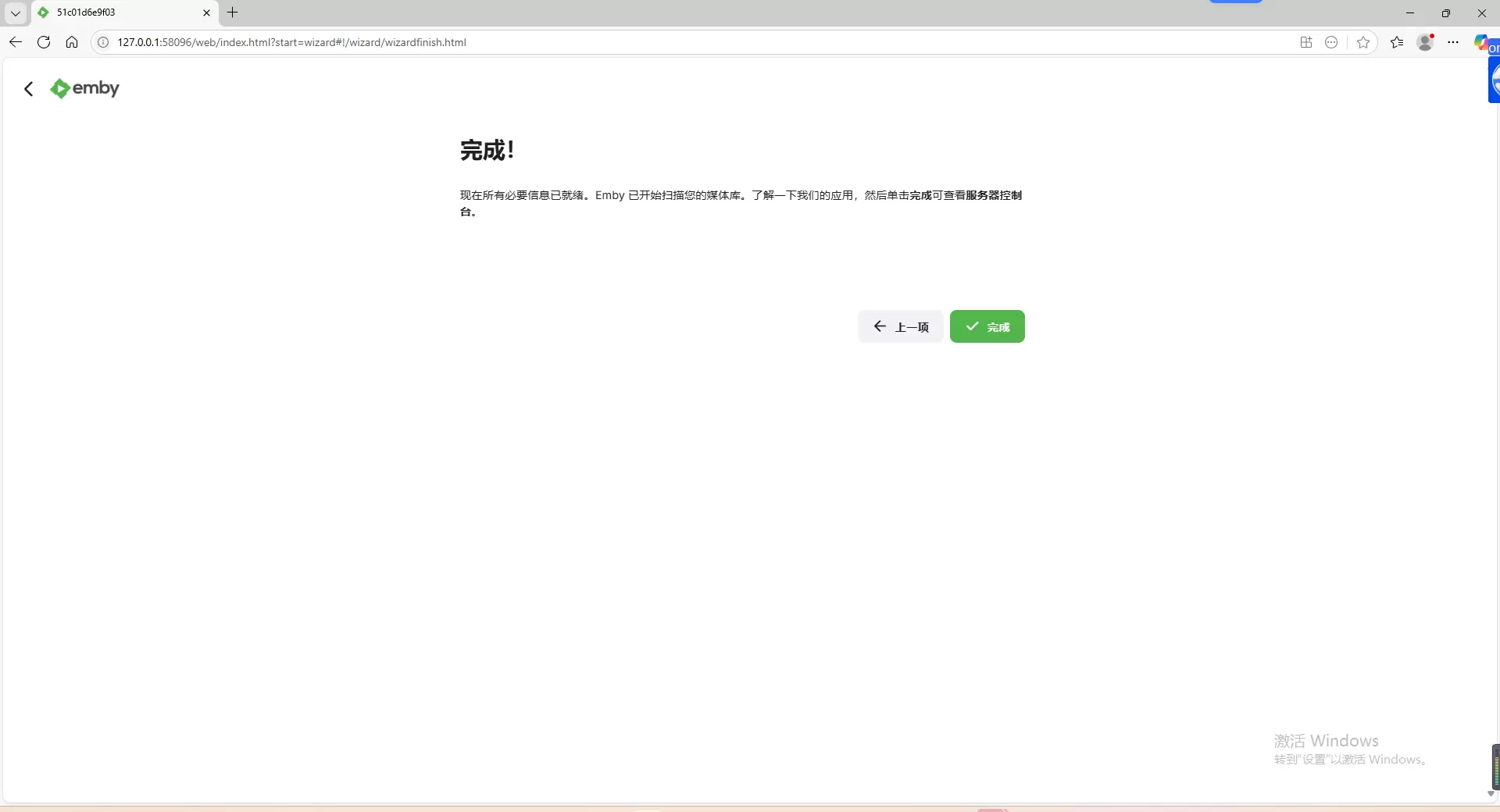Click the browser back arrow
Viewport: 1500px width, 812px height.
pos(16,42)
